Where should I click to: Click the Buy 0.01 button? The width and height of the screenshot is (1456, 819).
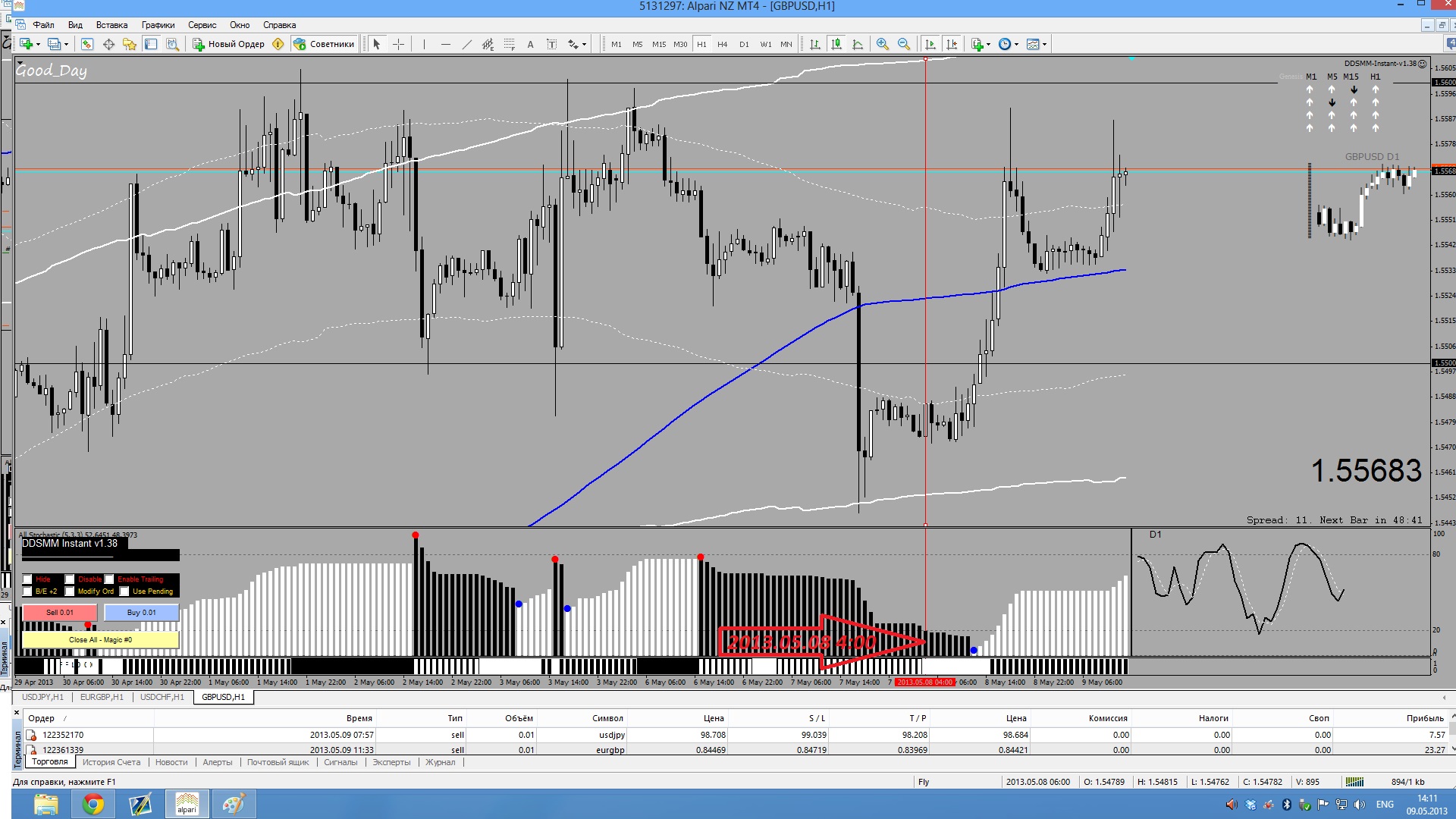pyautogui.click(x=141, y=613)
